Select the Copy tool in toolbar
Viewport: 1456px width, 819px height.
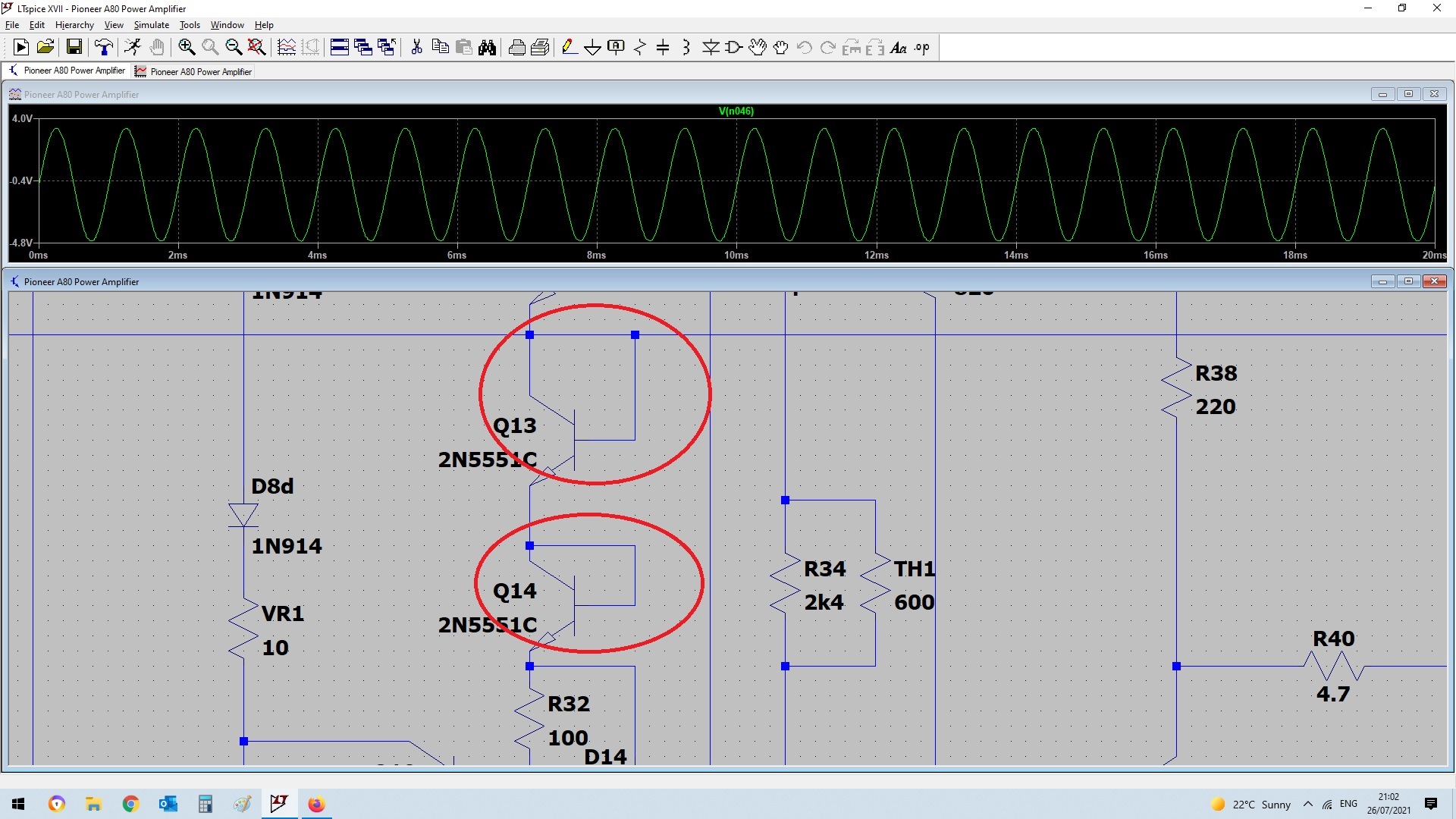(x=440, y=48)
